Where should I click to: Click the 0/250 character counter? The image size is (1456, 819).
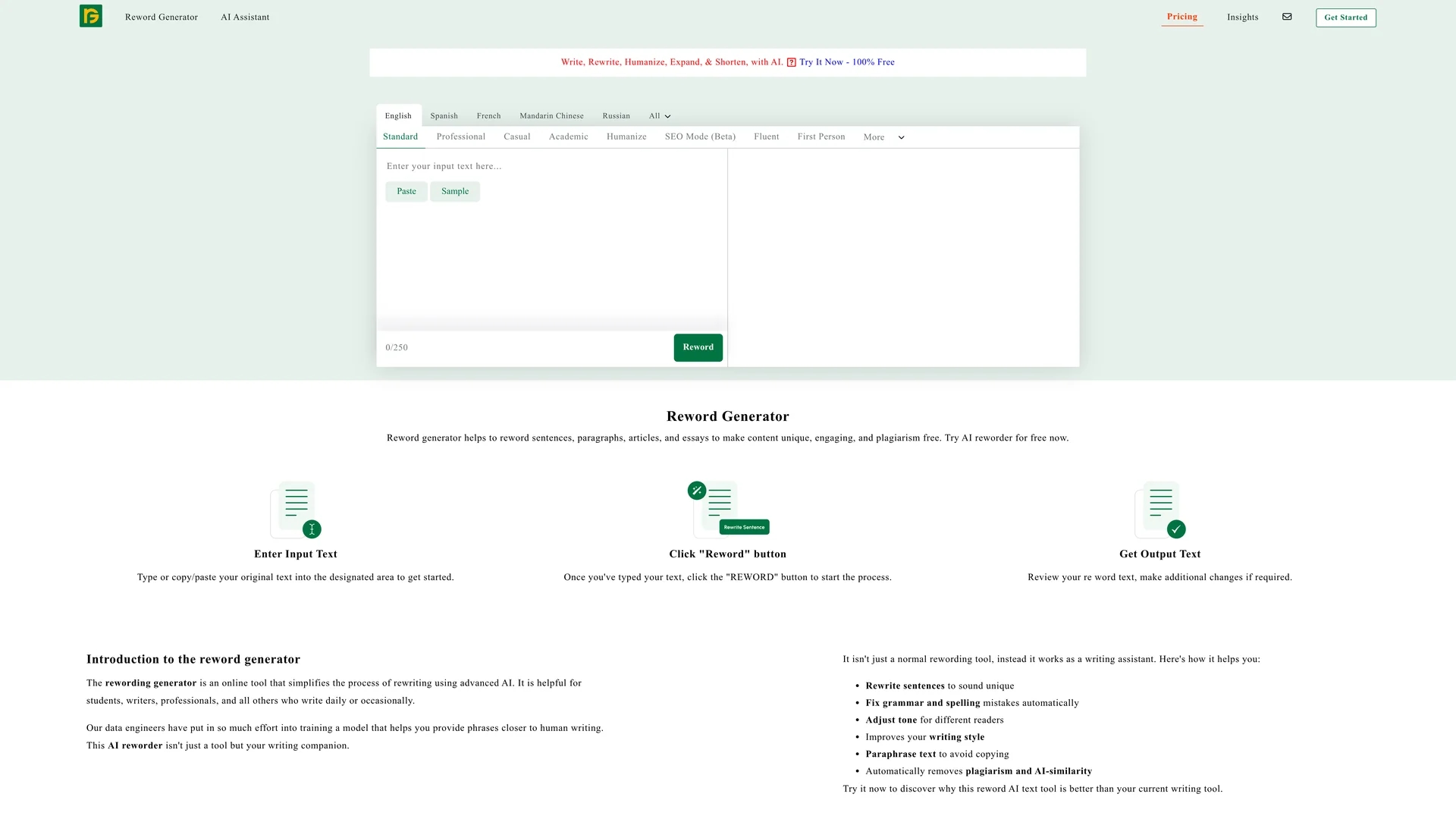click(x=397, y=348)
